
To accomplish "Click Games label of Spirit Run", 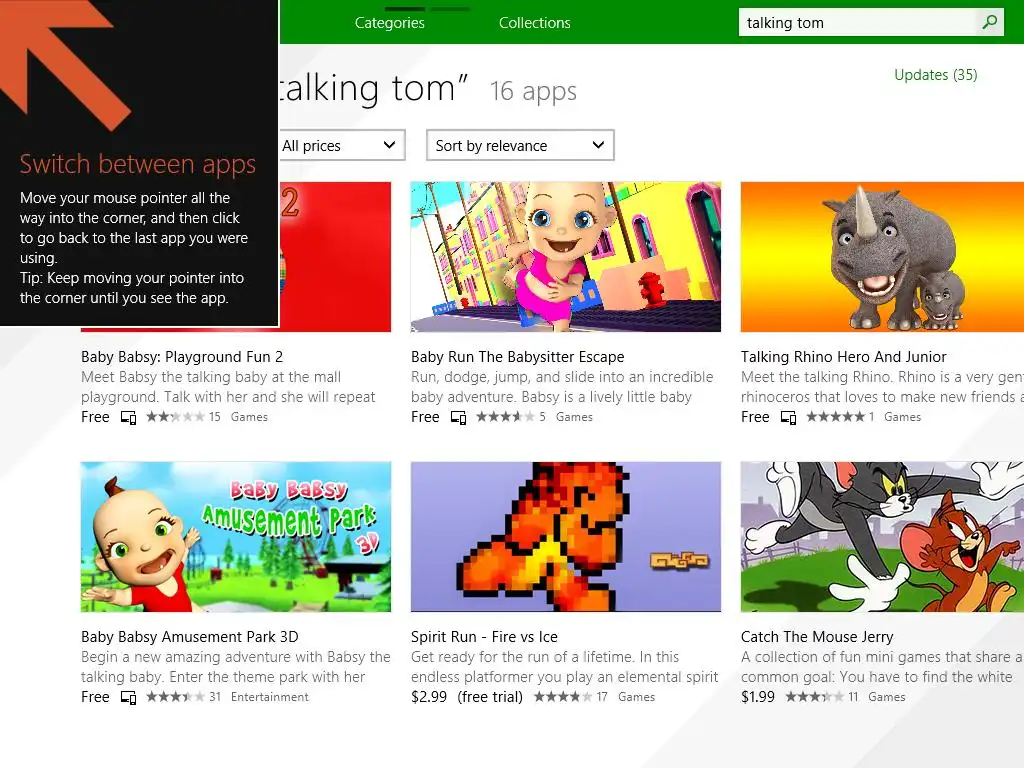I will point(636,697).
